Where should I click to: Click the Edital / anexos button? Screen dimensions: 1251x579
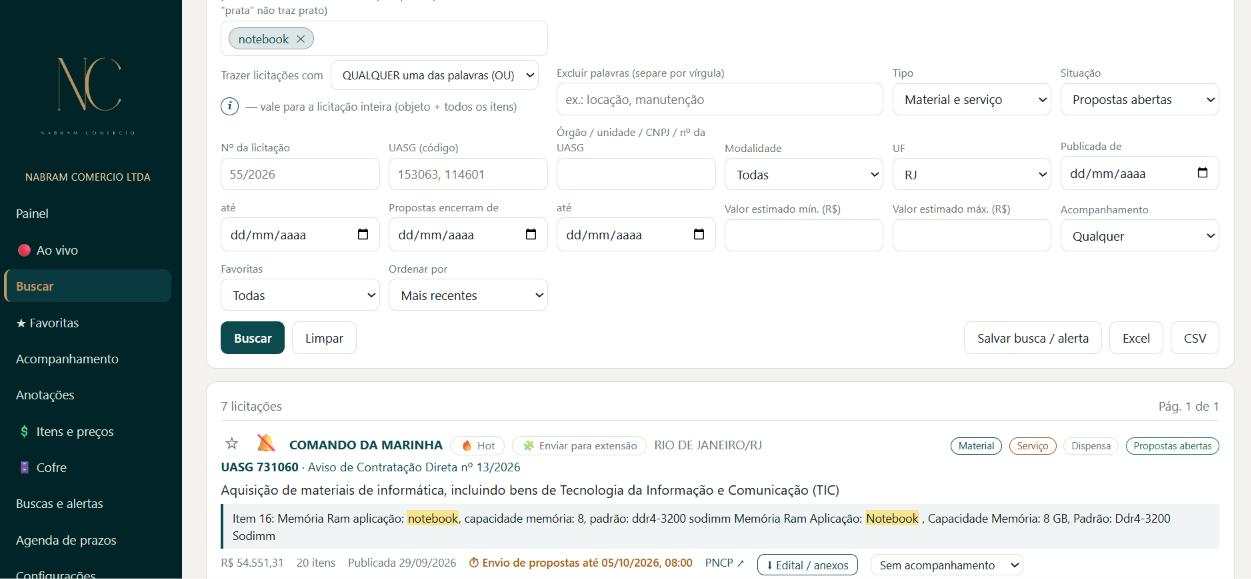pos(808,565)
